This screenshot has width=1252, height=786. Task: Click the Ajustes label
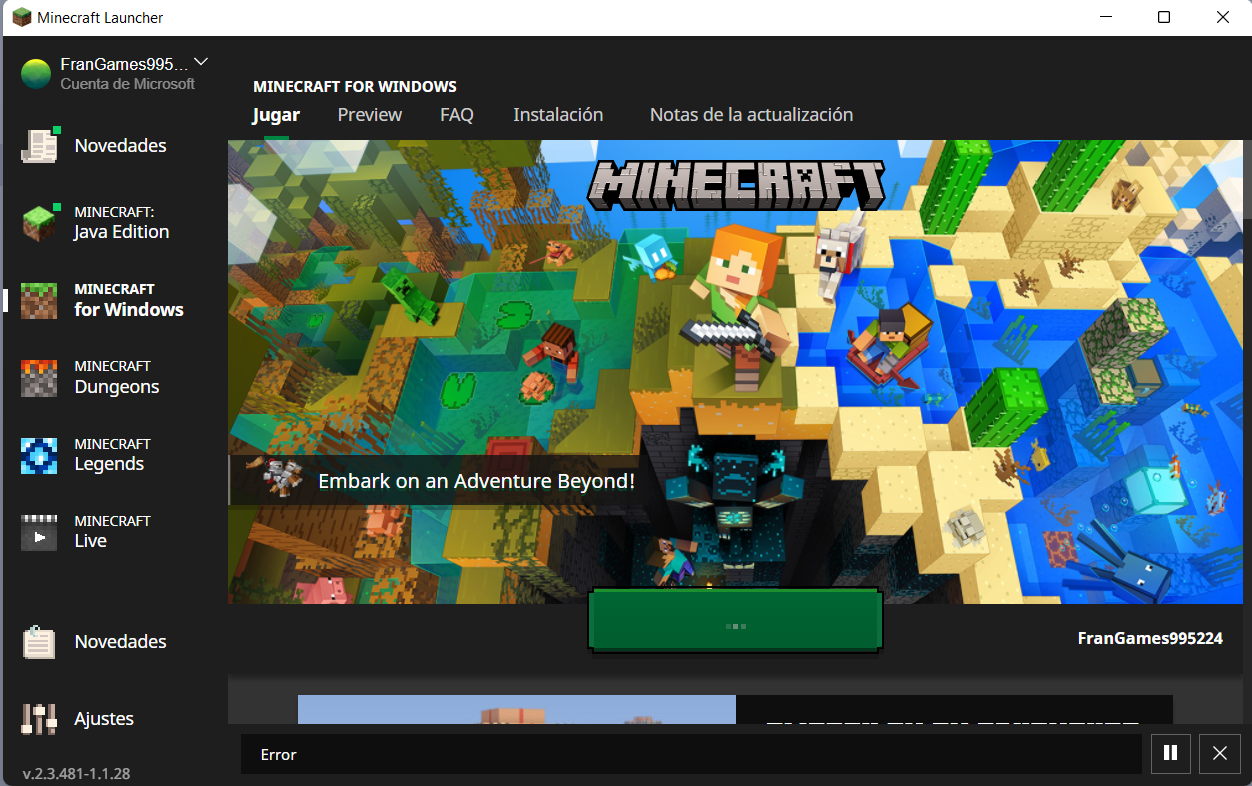click(104, 719)
